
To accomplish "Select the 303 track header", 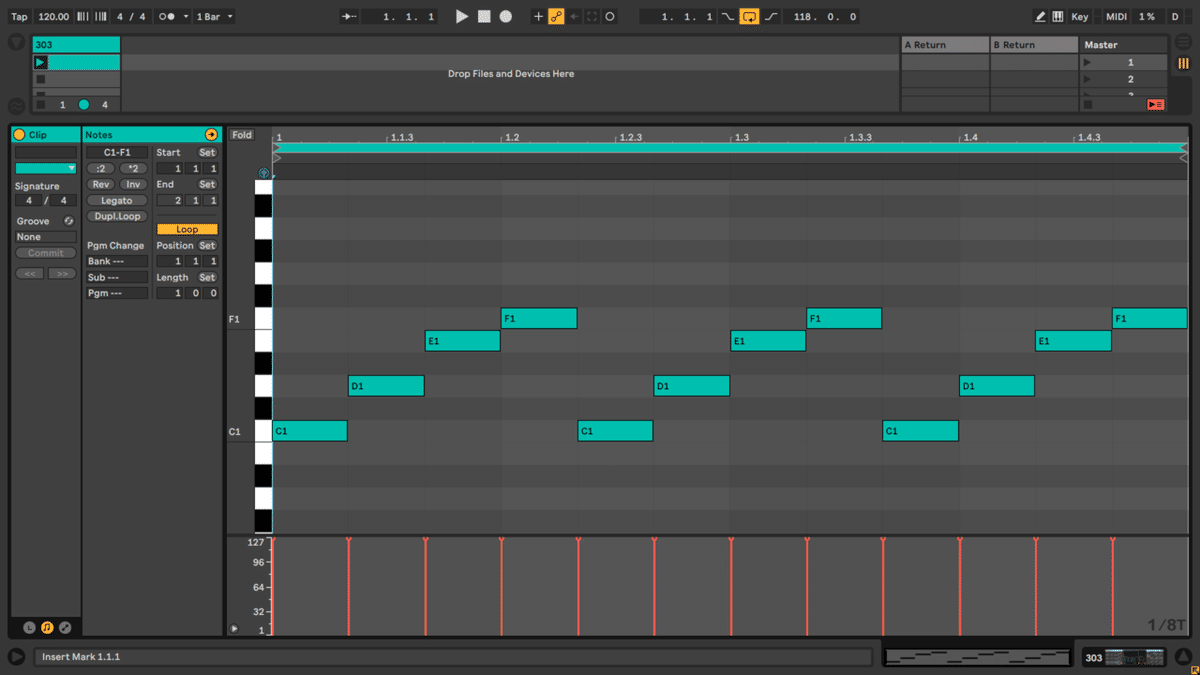I will pyautogui.click(x=76, y=45).
